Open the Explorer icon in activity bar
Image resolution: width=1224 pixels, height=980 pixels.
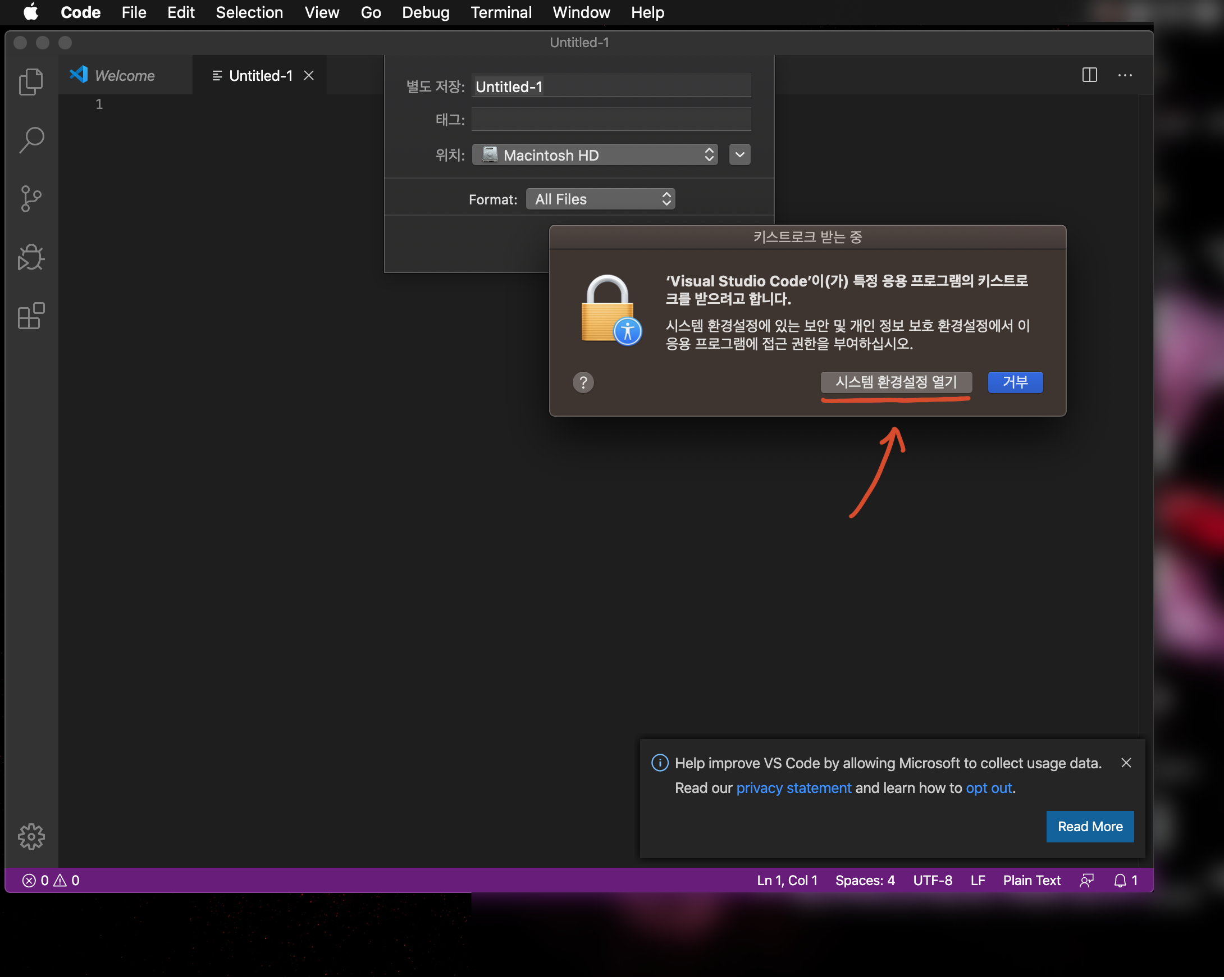tap(31, 82)
